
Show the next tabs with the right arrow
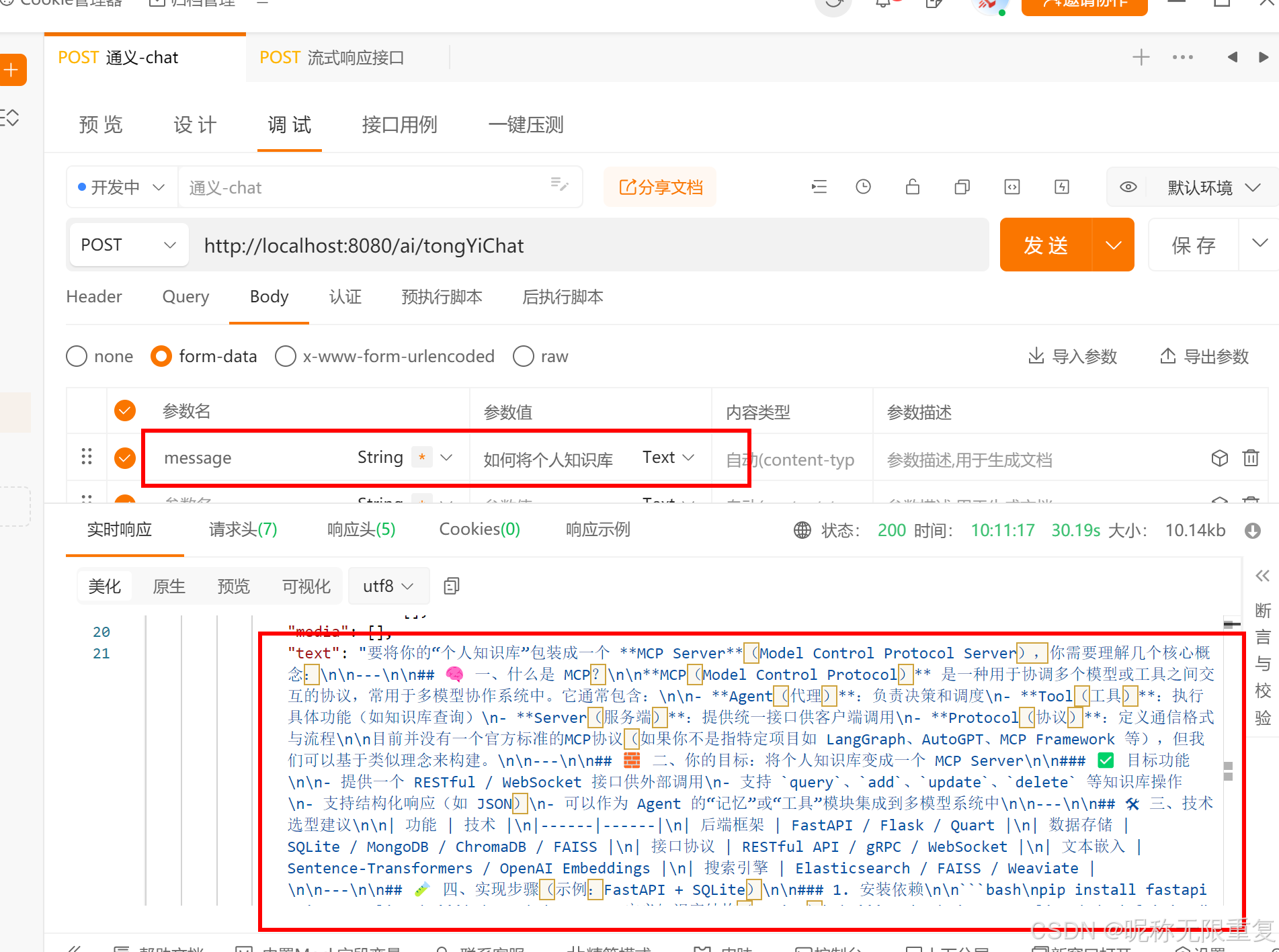(x=1264, y=57)
